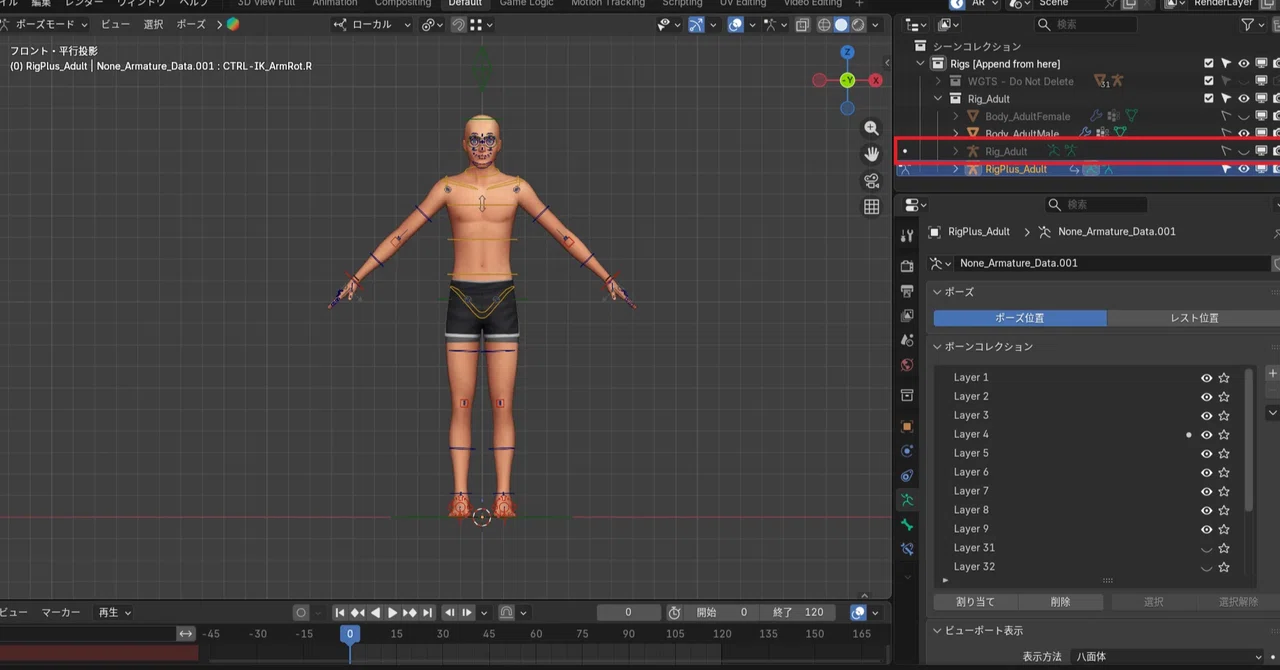Play the animation in reverse
Screen dimensions: 1280x670
[375, 613]
